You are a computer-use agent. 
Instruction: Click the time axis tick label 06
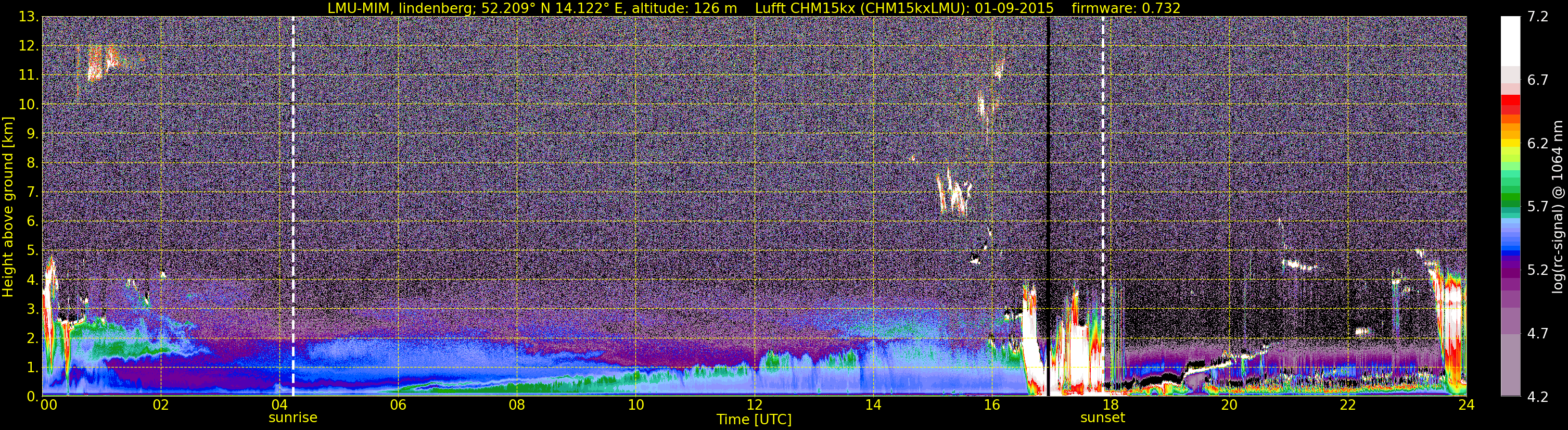coord(398,405)
